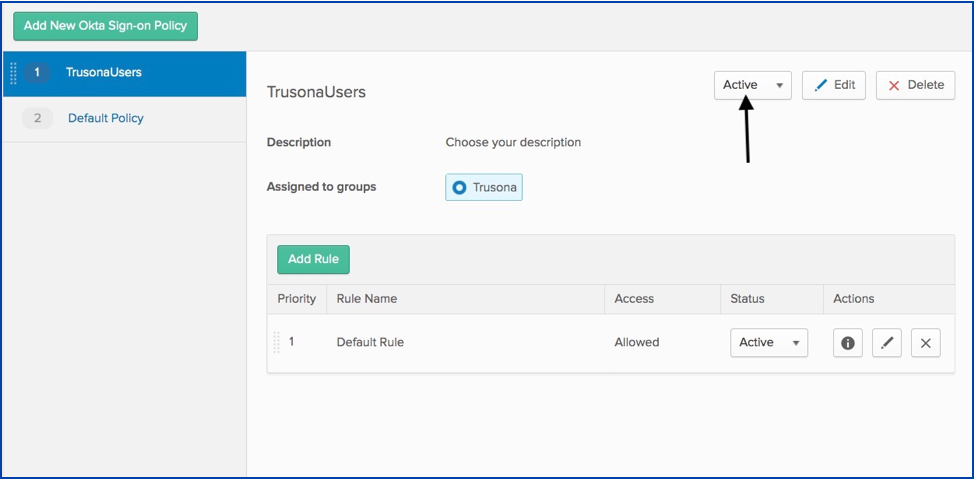Click the Trusona group circle icon
Screen dimensions: 974x479
(460, 187)
